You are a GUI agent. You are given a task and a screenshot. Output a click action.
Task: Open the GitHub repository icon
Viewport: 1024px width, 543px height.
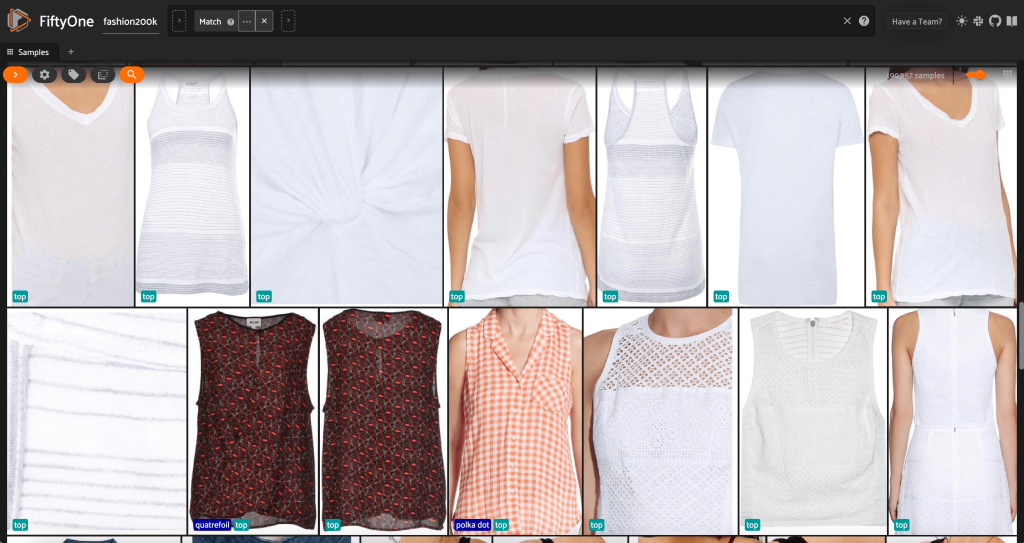click(995, 21)
